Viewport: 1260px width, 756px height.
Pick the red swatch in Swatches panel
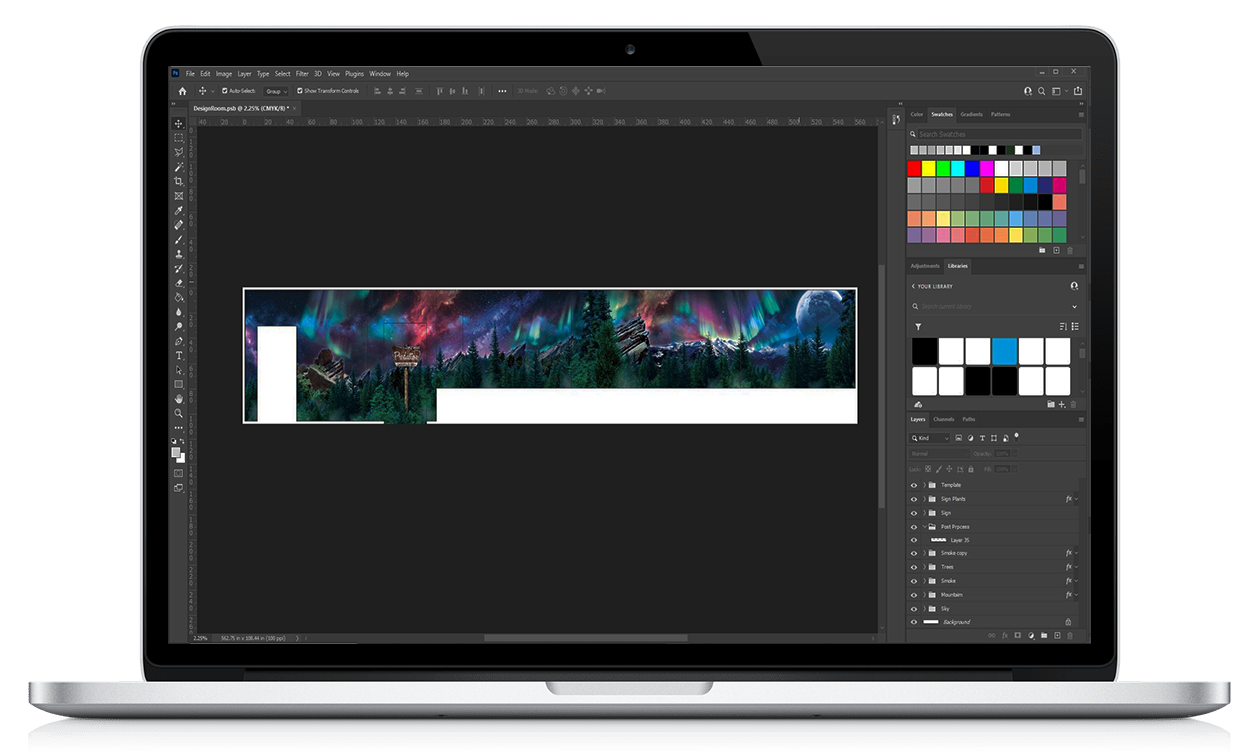914,168
